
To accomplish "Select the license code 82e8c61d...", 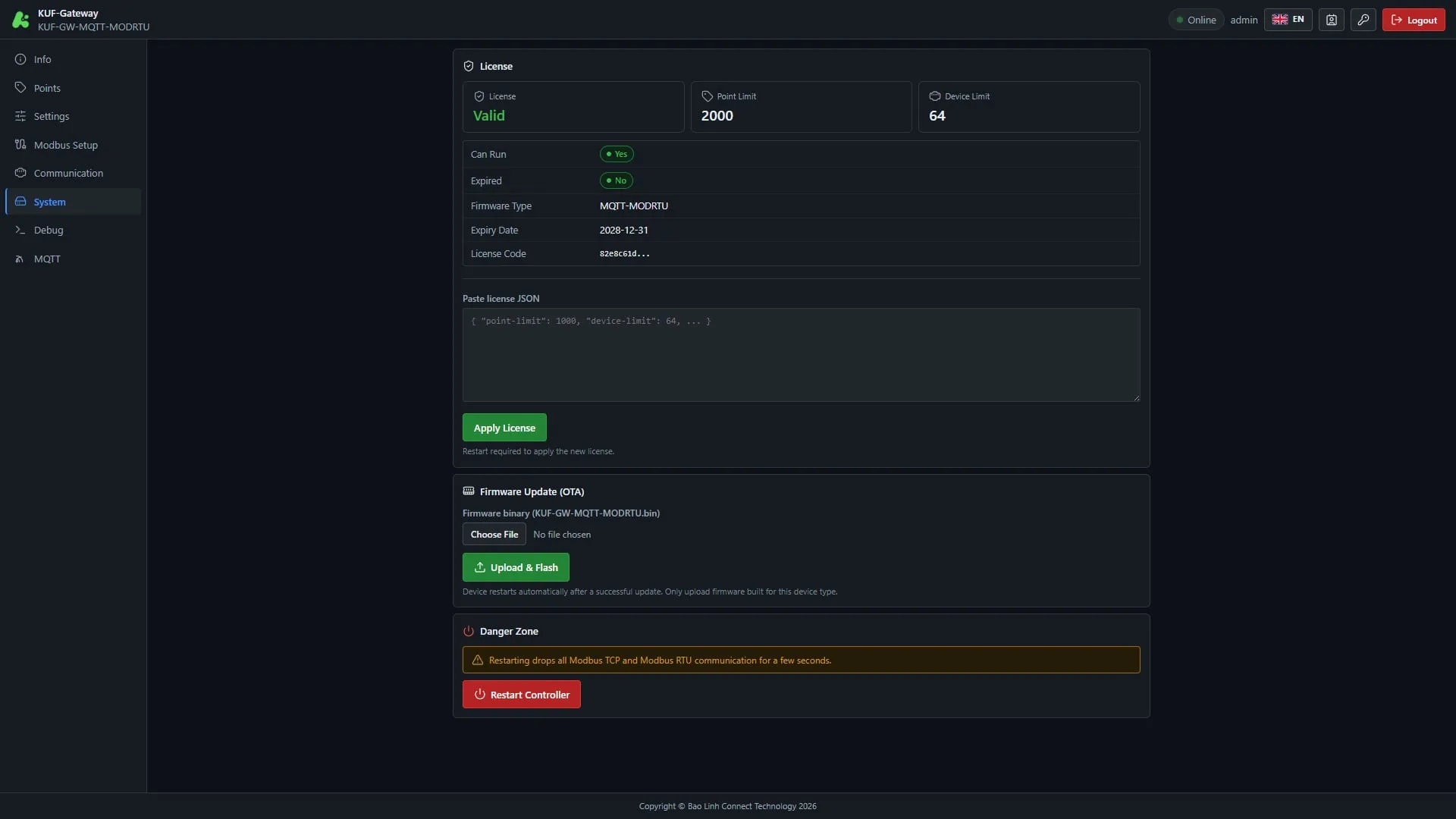I will [625, 254].
